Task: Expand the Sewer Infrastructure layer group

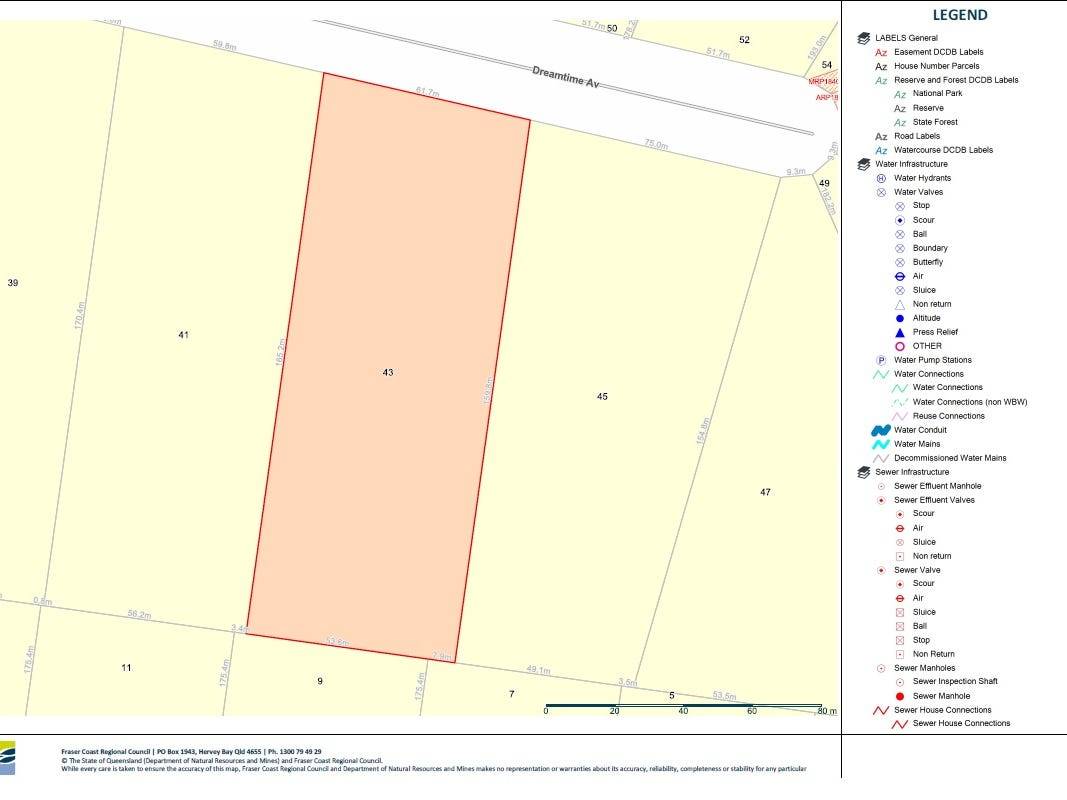Action: pos(864,472)
